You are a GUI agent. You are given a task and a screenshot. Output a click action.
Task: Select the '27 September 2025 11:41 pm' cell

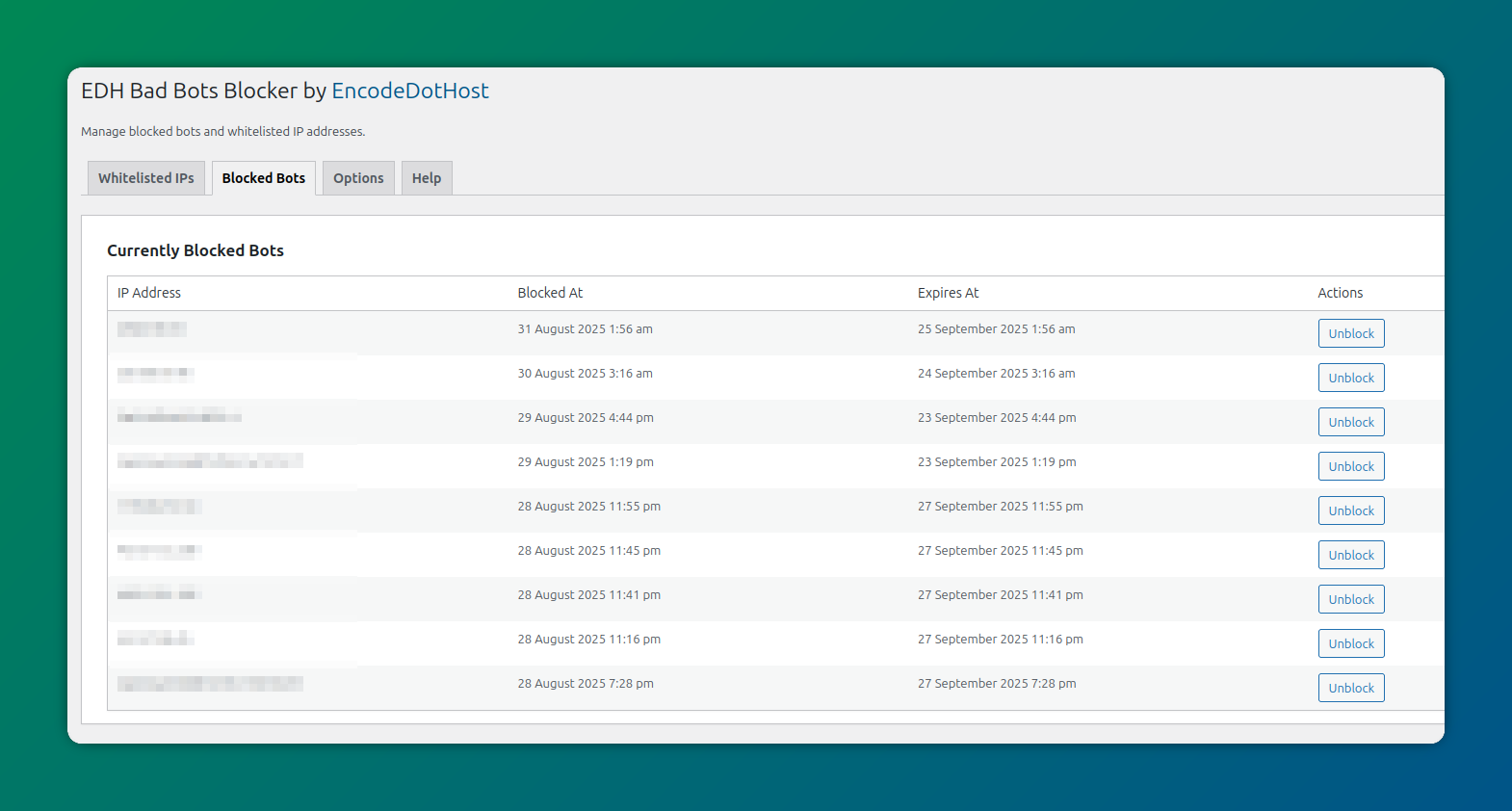1001,595
